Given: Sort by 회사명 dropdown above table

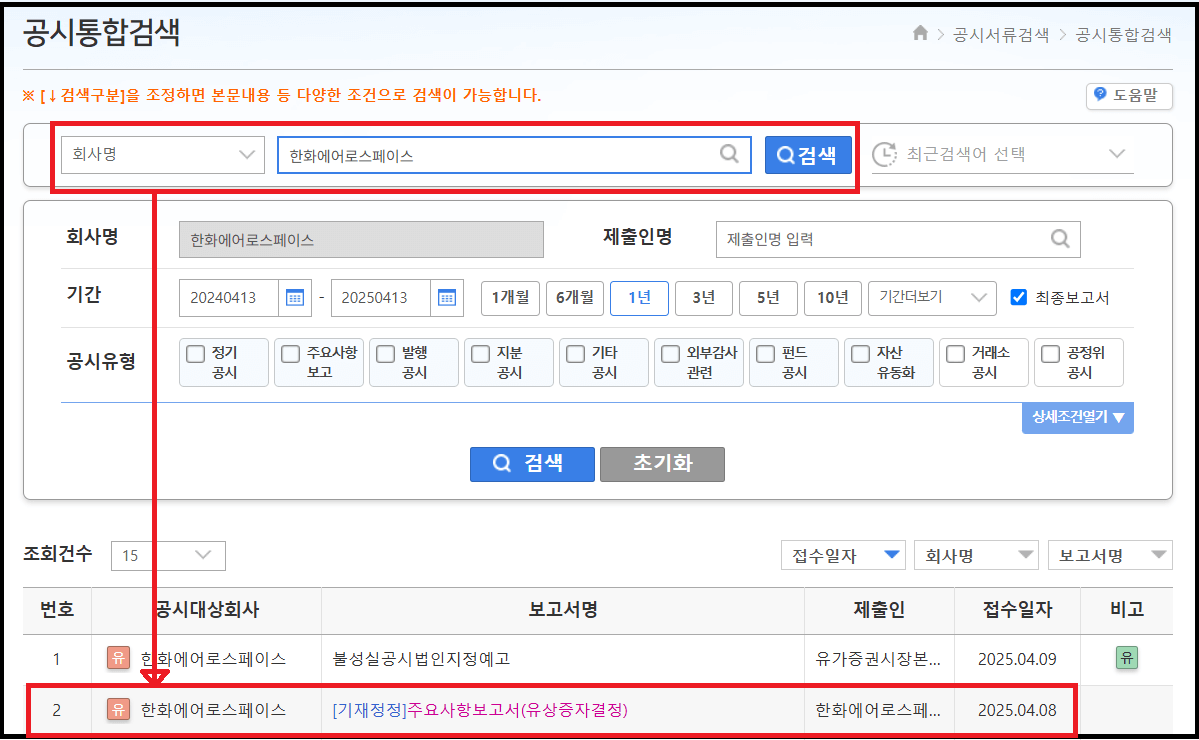Looking at the screenshot, I should pyautogui.click(x=976, y=555).
